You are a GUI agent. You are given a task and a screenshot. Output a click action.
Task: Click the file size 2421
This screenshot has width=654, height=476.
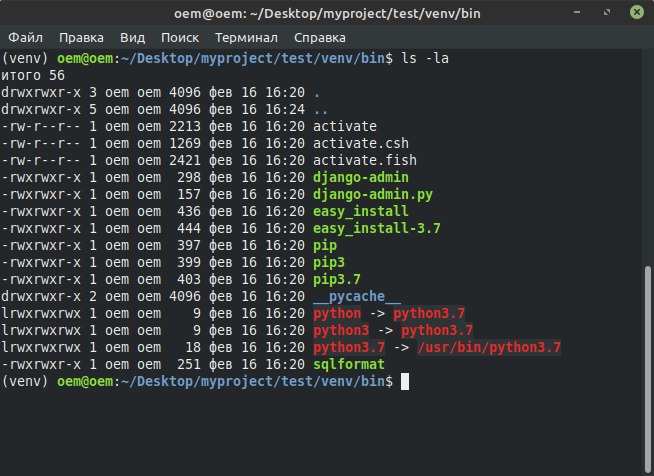click(185, 160)
